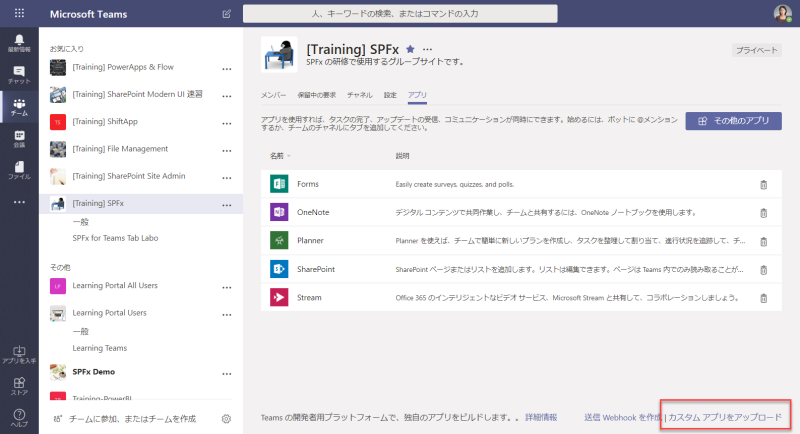This screenshot has height=434, width=800.
Task: Delete the Planner app with trash icon
Action: pyautogui.click(x=763, y=241)
